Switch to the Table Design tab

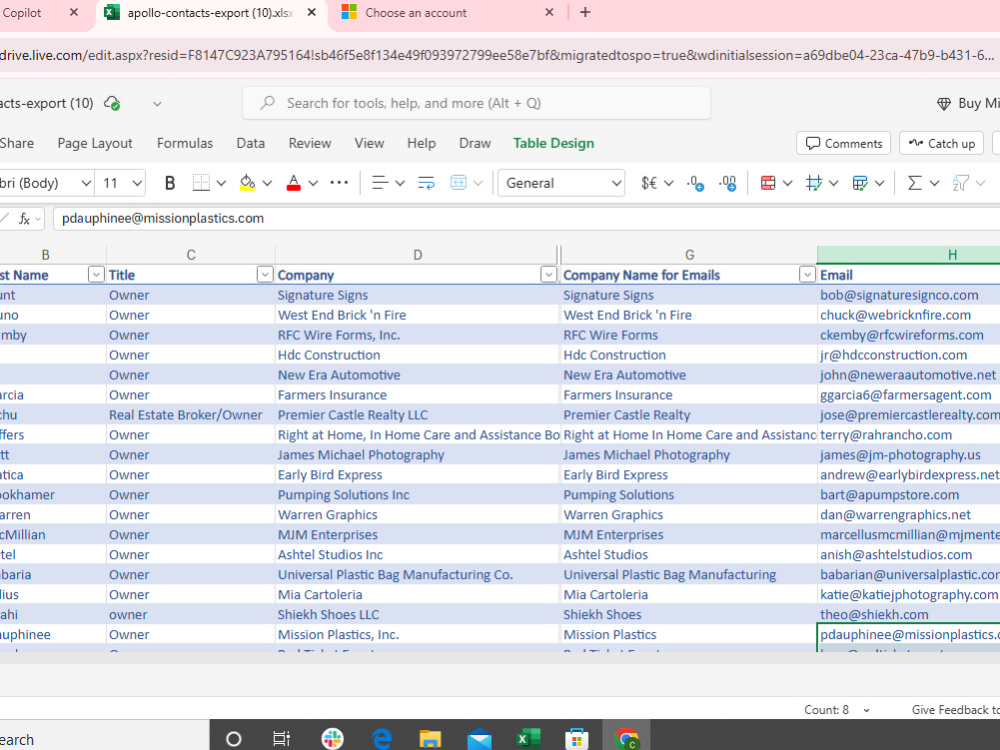pos(554,143)
